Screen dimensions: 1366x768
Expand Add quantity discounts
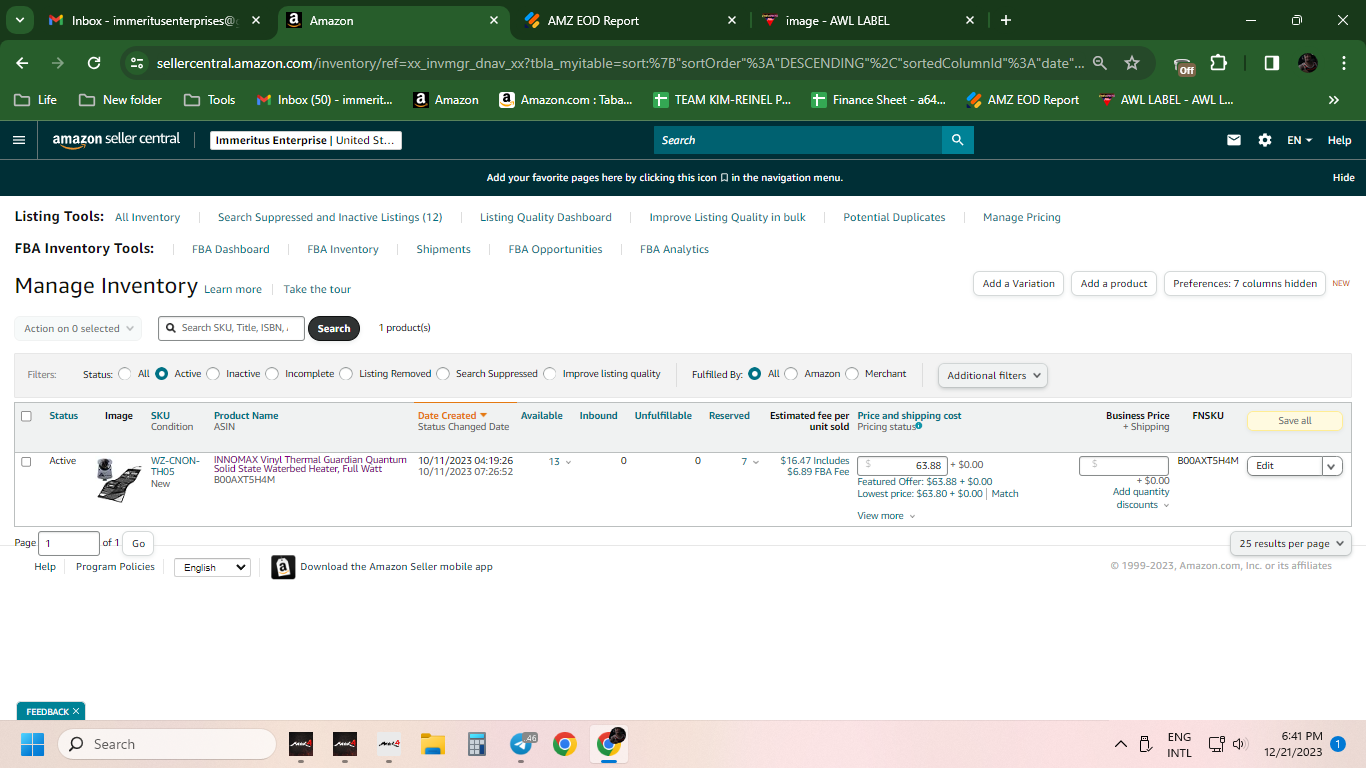[x=1141, y=498]
